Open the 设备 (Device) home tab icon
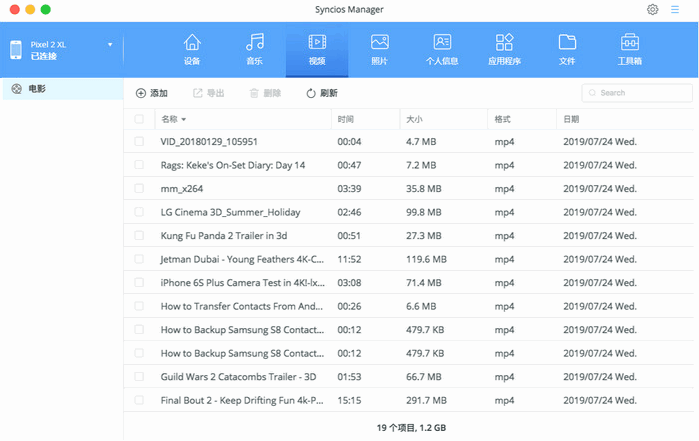The width and height of the screenshot is (699, 441). click(x=192, y=43)
